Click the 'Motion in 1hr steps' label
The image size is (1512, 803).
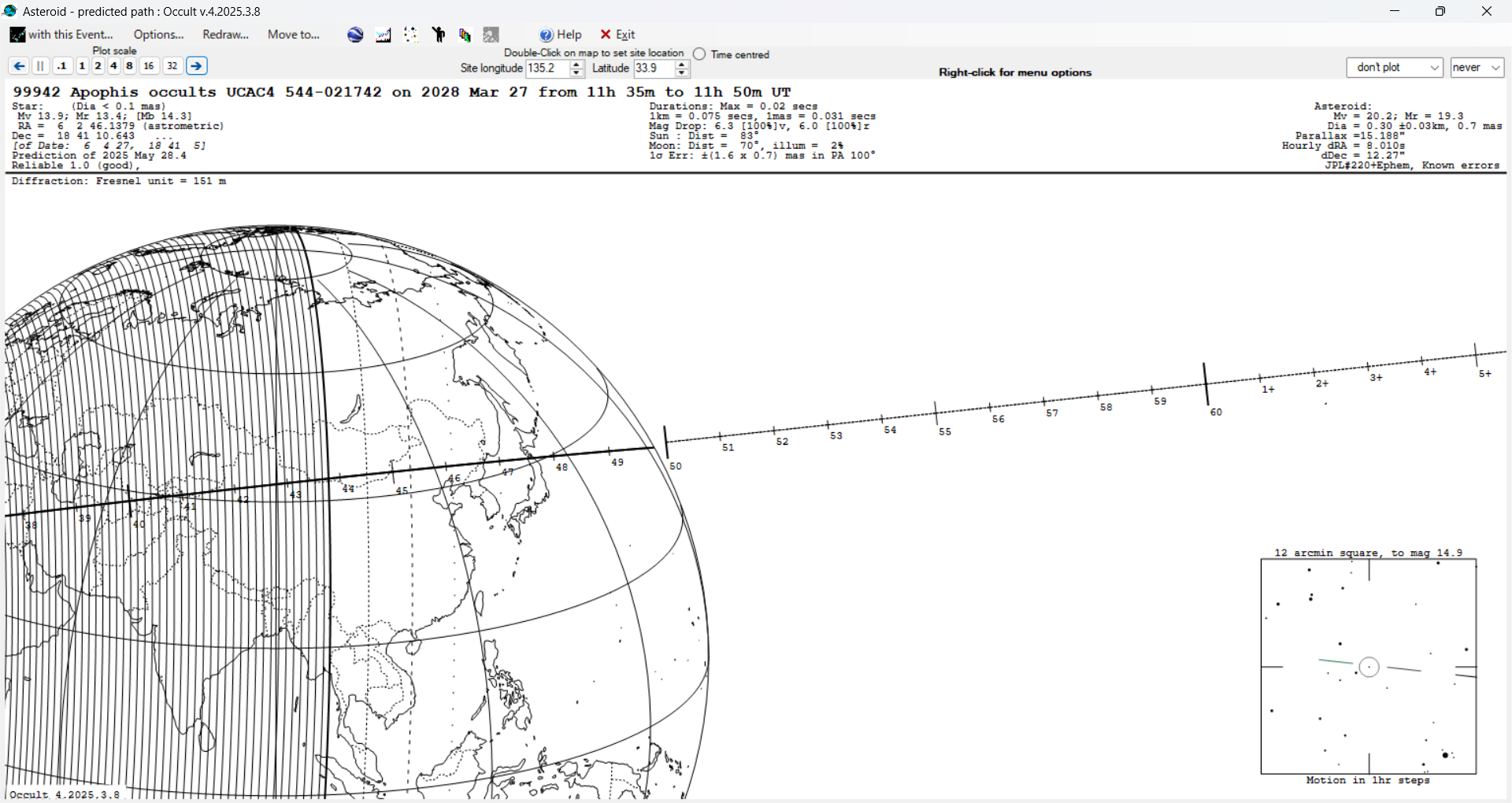pos(1368,780)
